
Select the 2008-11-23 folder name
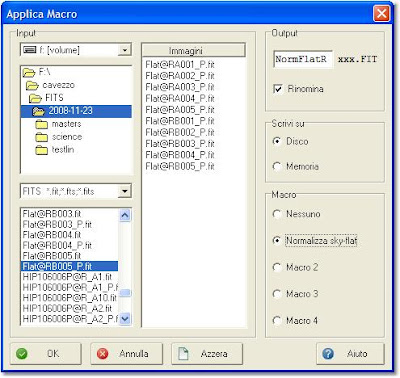[71, 111]
